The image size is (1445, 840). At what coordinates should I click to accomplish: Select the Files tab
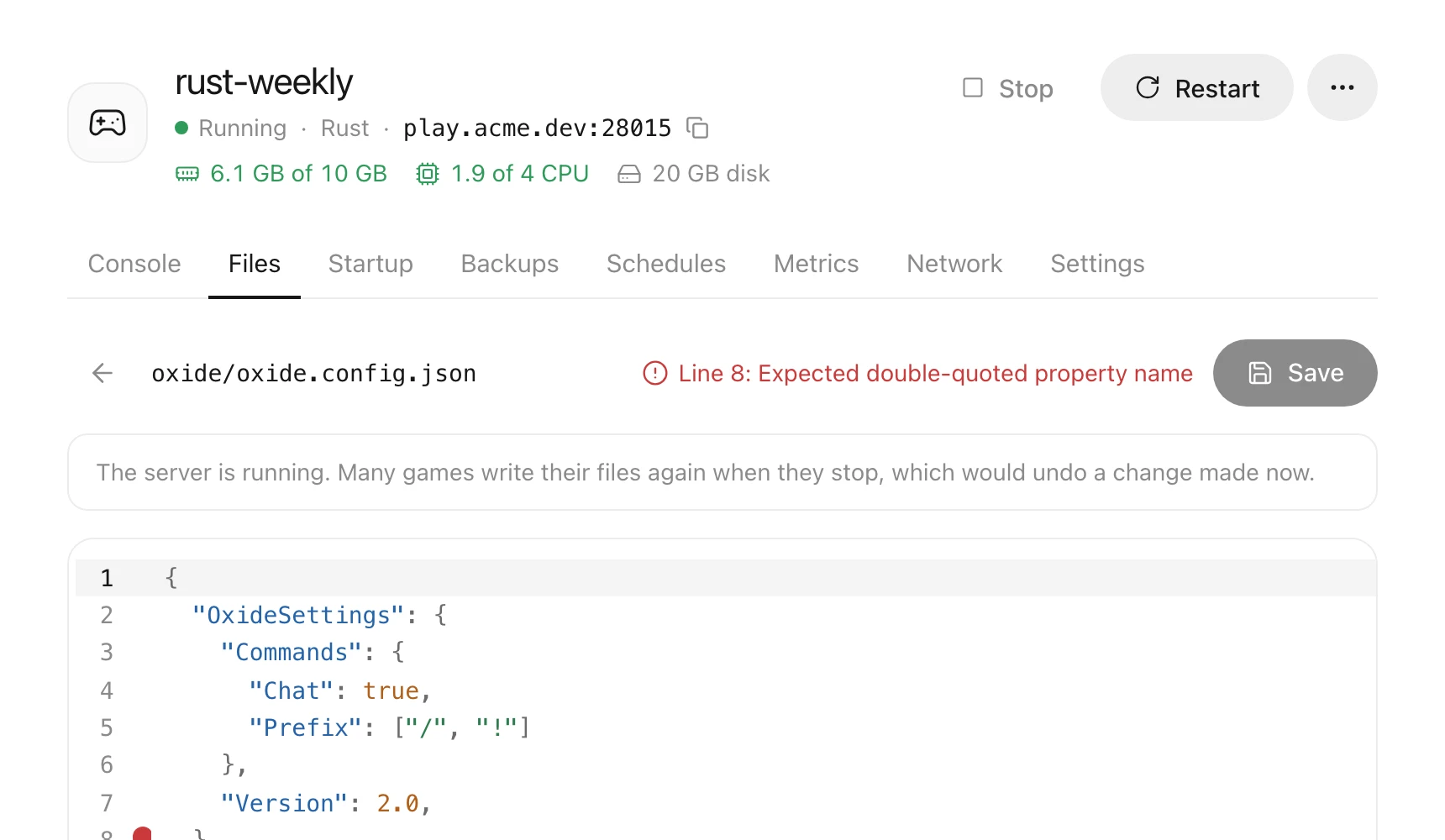255,264
